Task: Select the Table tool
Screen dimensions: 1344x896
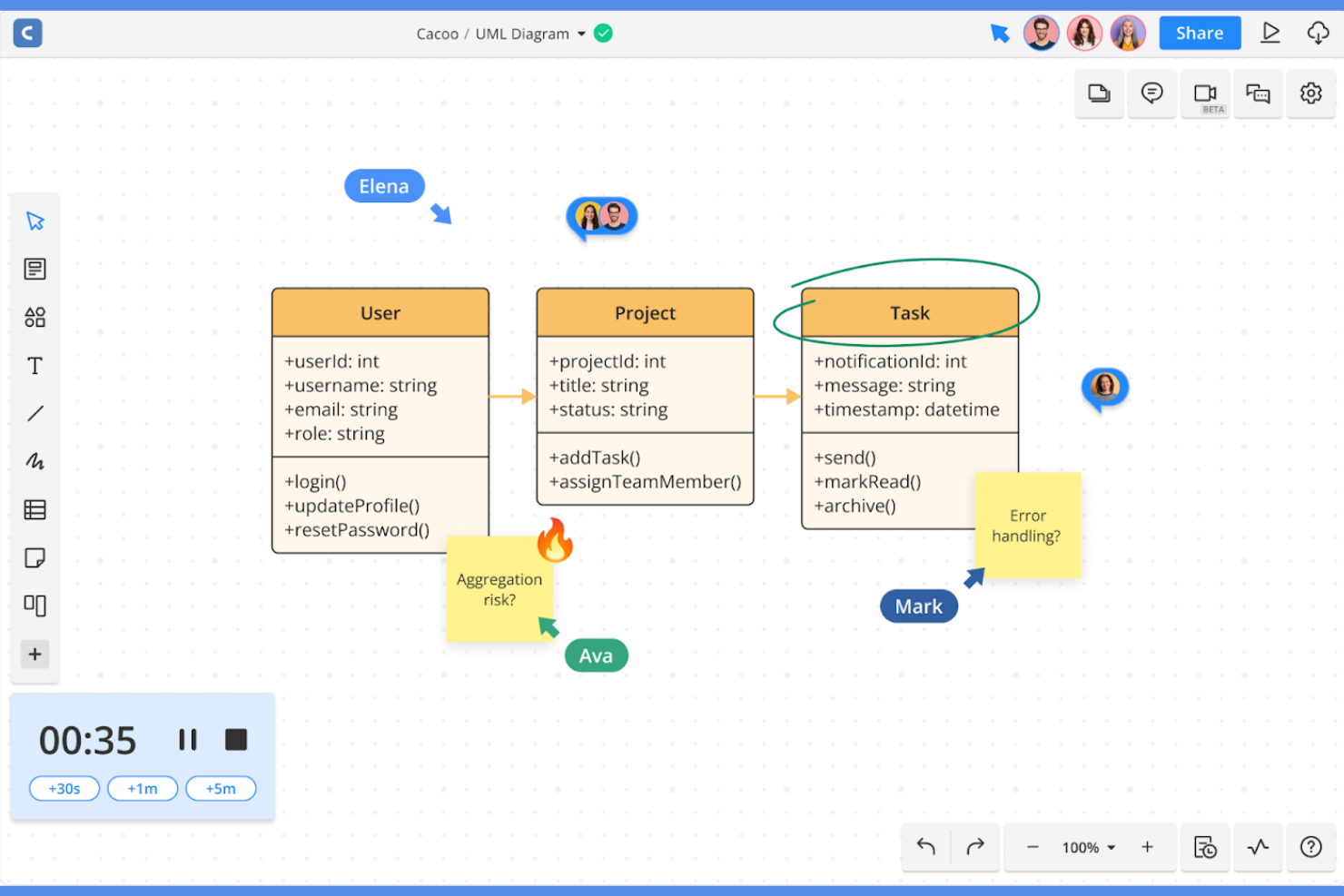Action: (x=35, y=509)
